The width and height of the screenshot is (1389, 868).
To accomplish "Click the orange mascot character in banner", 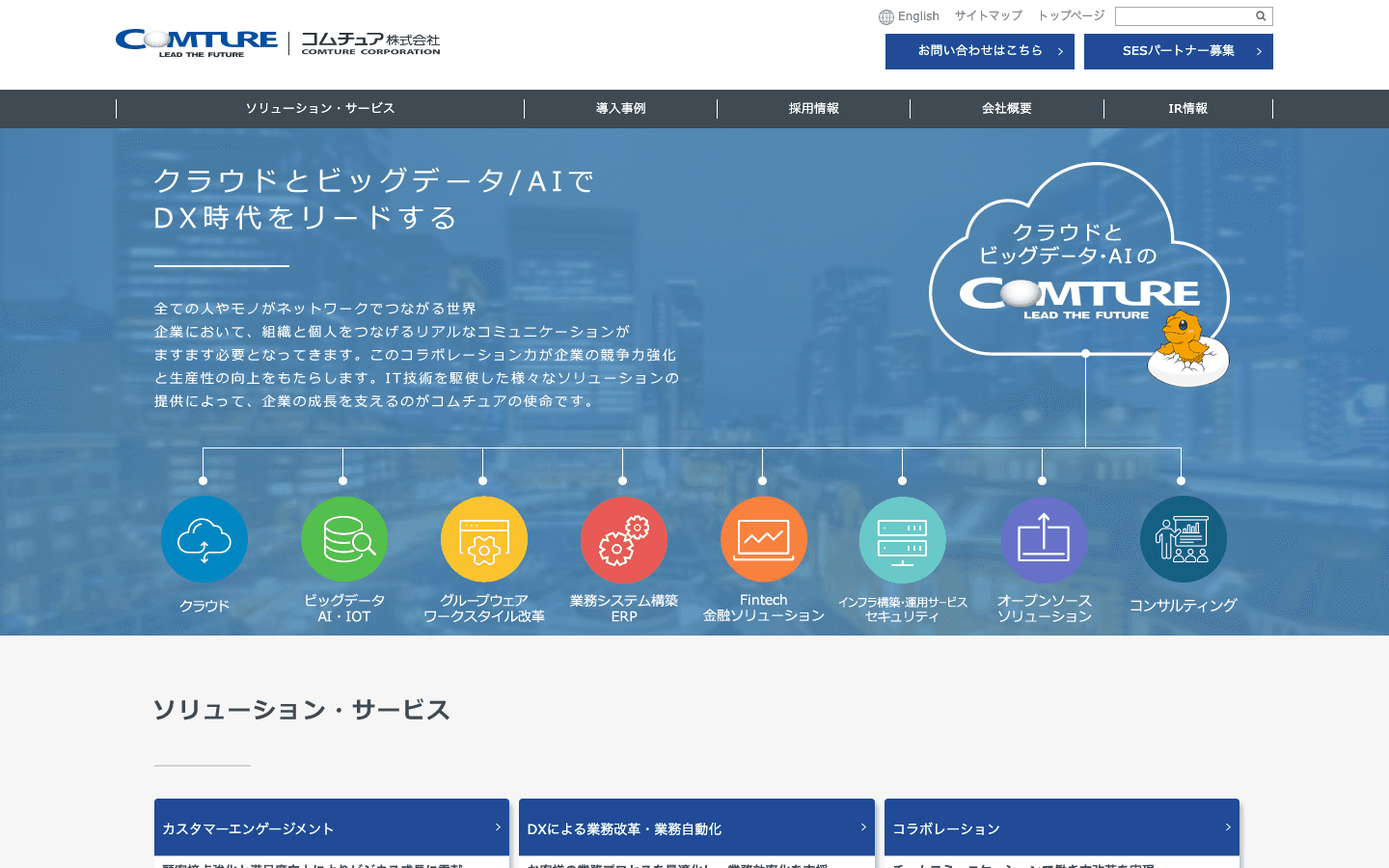I will pyautogui.click(x=1186, y=349).
